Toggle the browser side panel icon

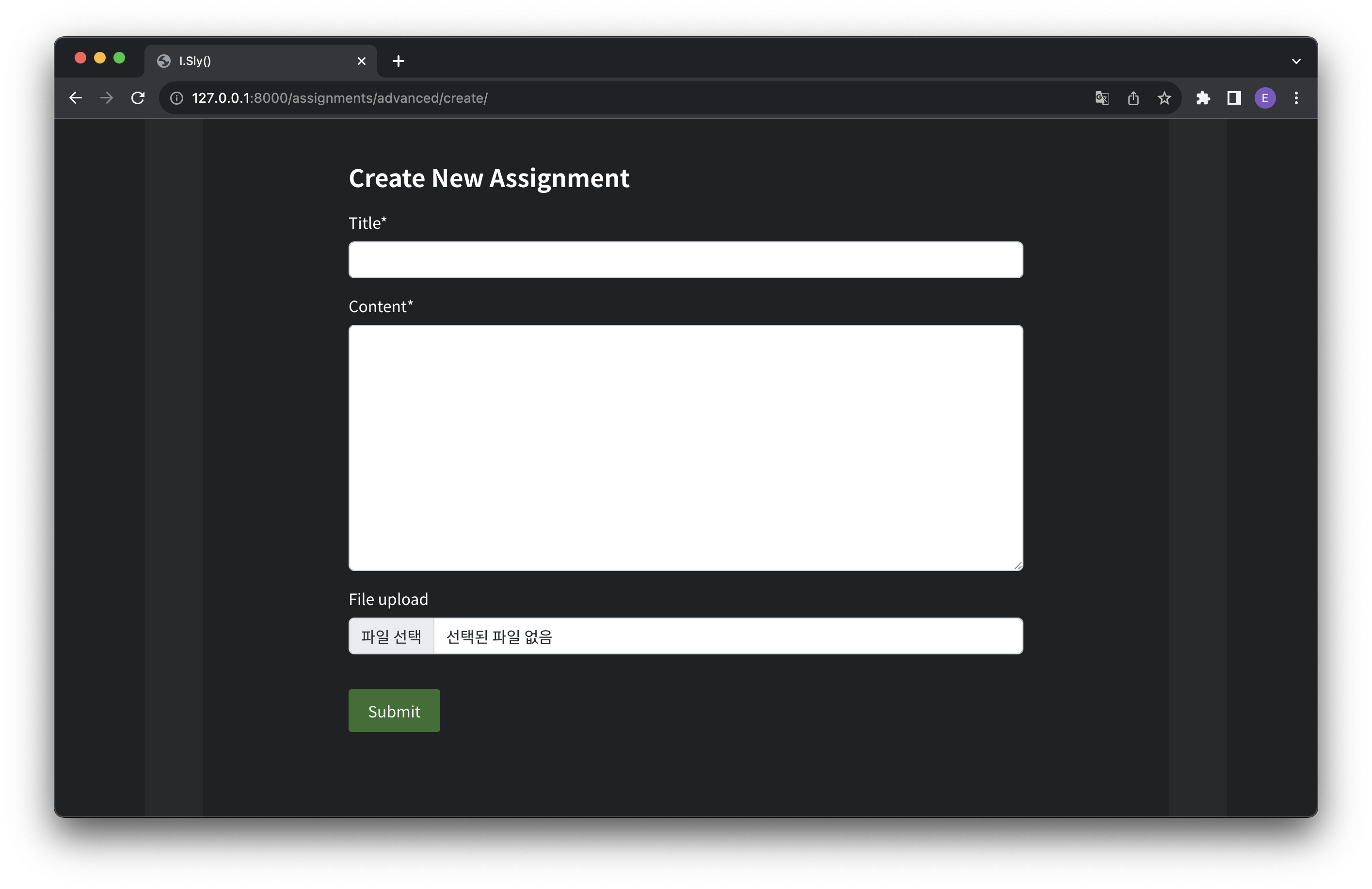coord(1234,98)
